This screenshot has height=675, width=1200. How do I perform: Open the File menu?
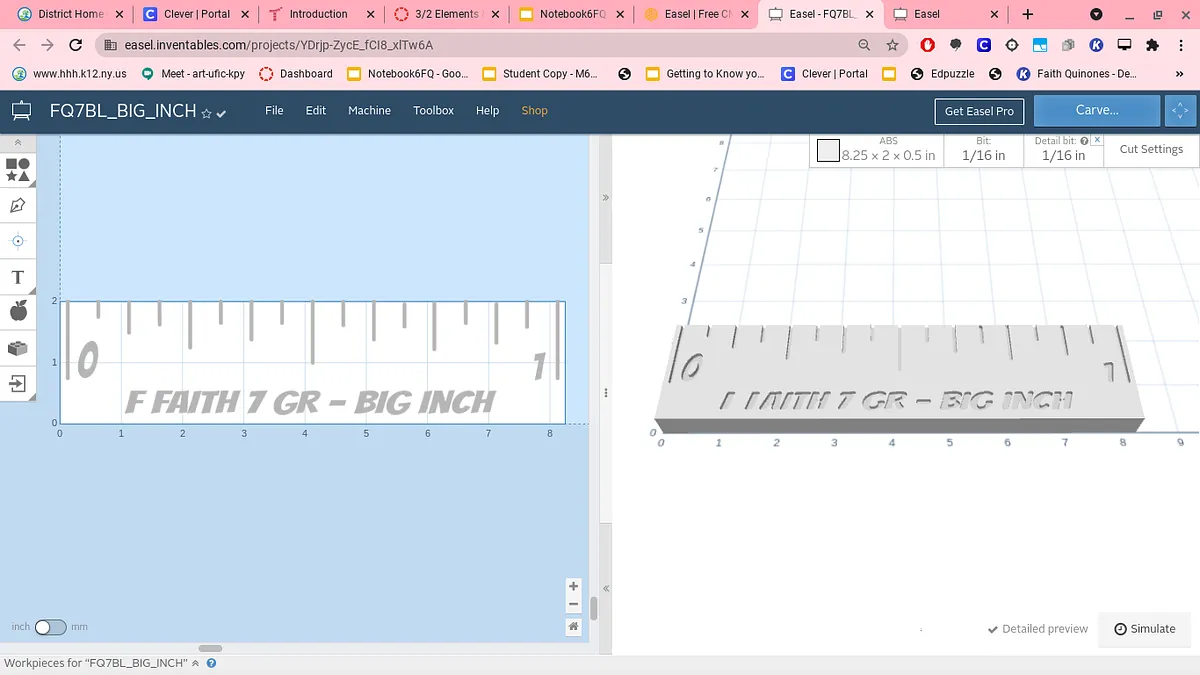coord(274,111)
